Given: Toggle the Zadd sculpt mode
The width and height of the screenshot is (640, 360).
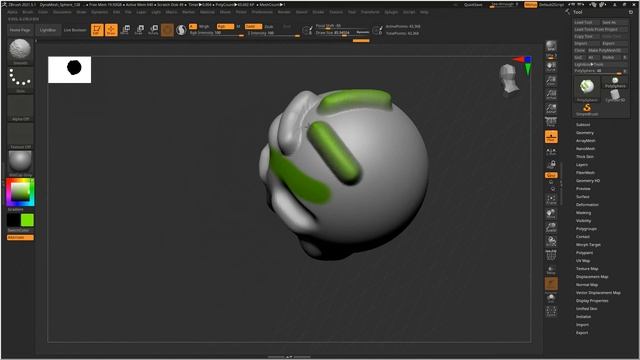Looking at the screenshot, I should click(253, 26).
